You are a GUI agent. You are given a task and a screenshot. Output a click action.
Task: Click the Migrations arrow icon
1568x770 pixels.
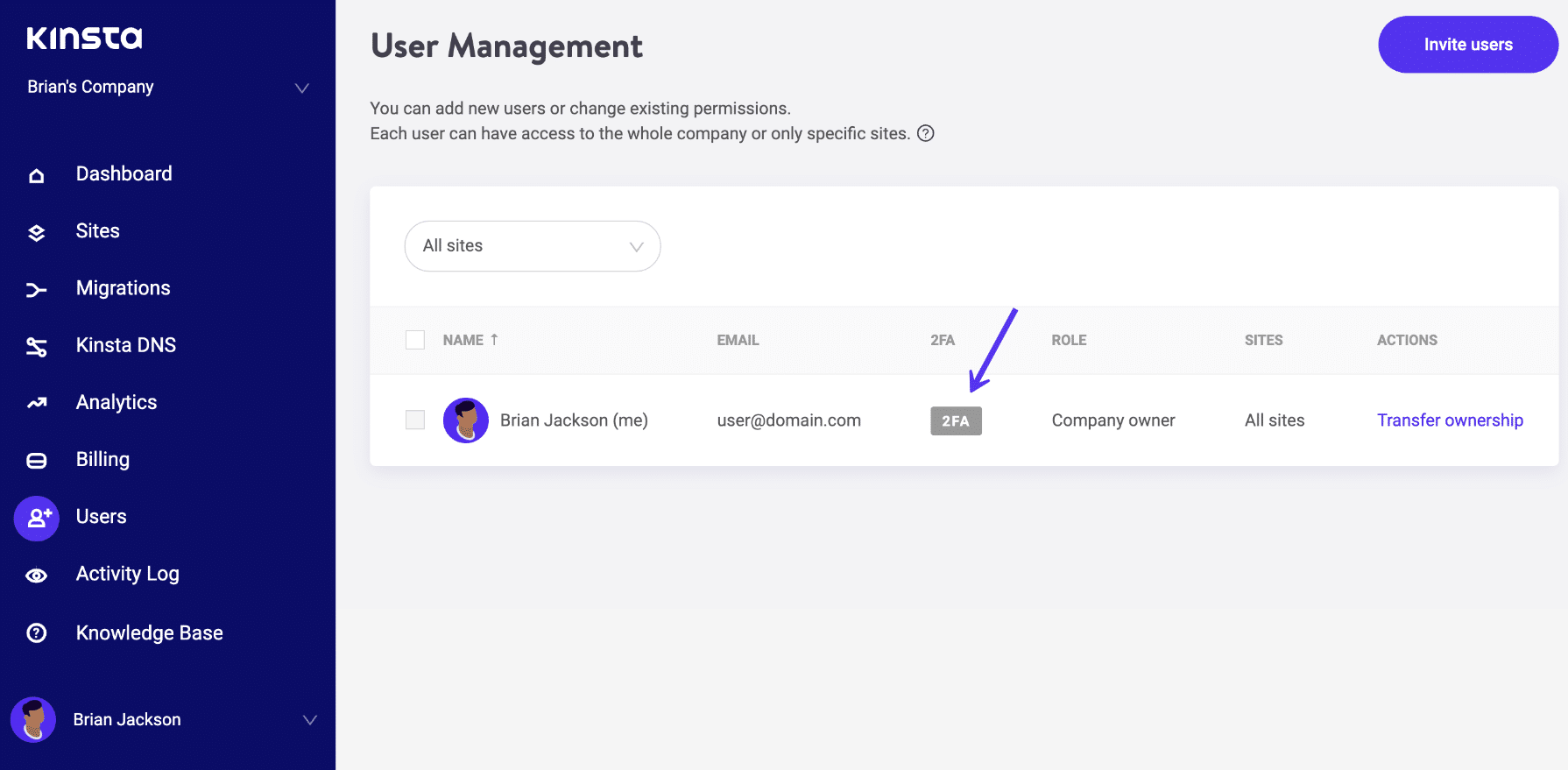tap(36, 290)
